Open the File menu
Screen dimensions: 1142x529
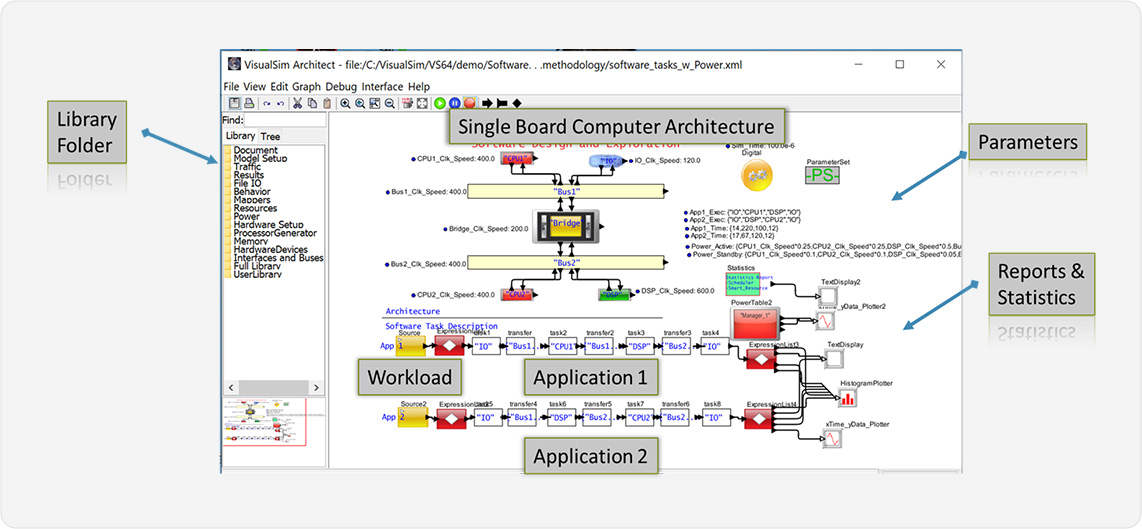pyautogui.click(x=232, y=86)
